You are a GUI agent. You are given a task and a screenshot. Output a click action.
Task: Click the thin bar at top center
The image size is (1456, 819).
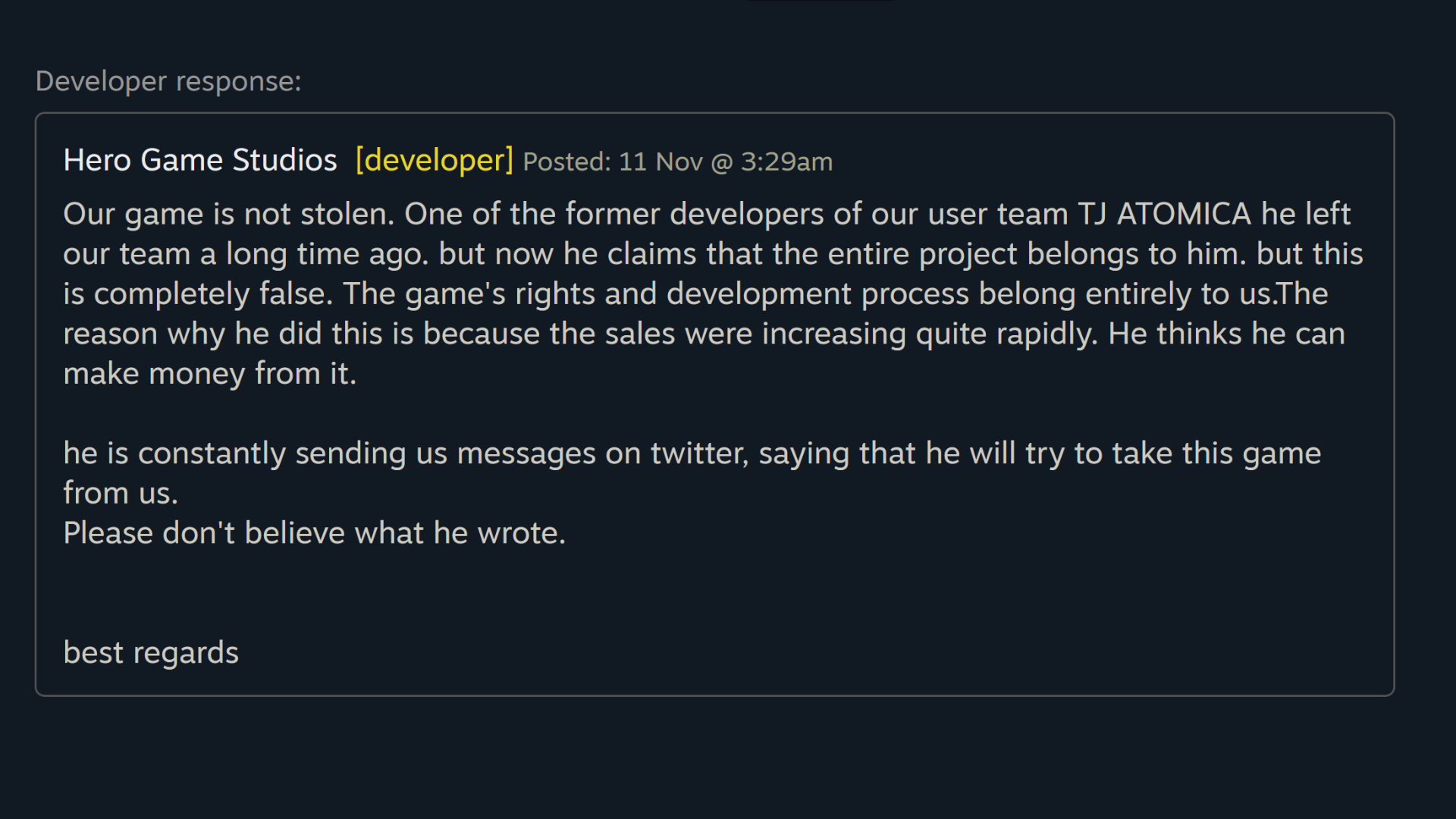820,1
